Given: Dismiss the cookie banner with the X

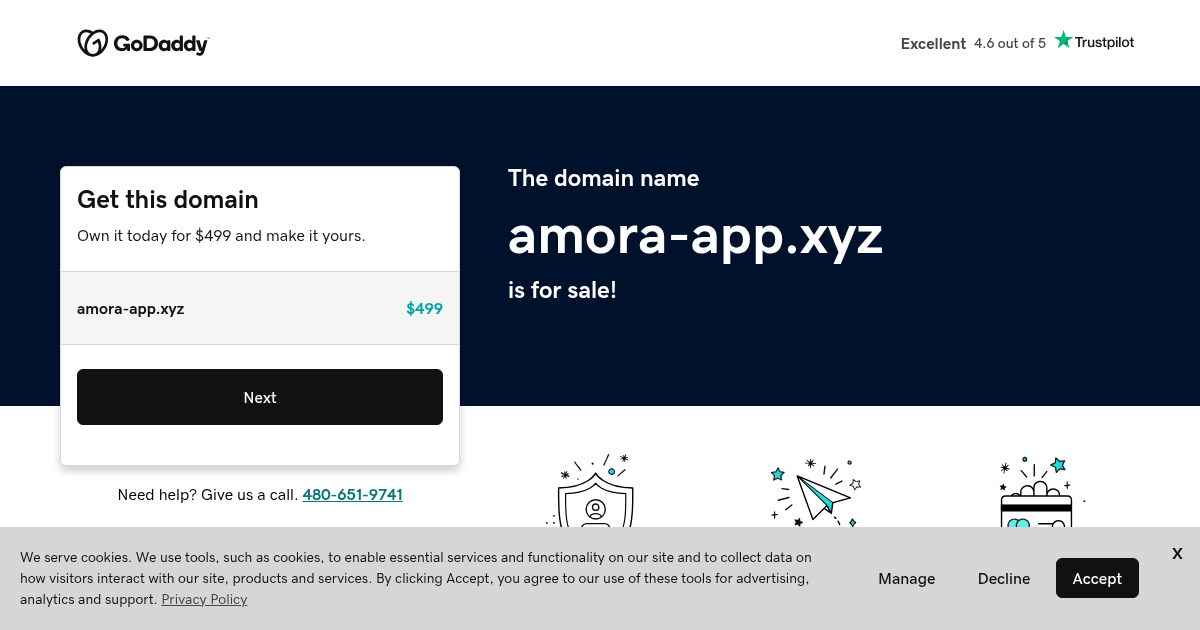Looking at the screenshot, I should 1177,553.
